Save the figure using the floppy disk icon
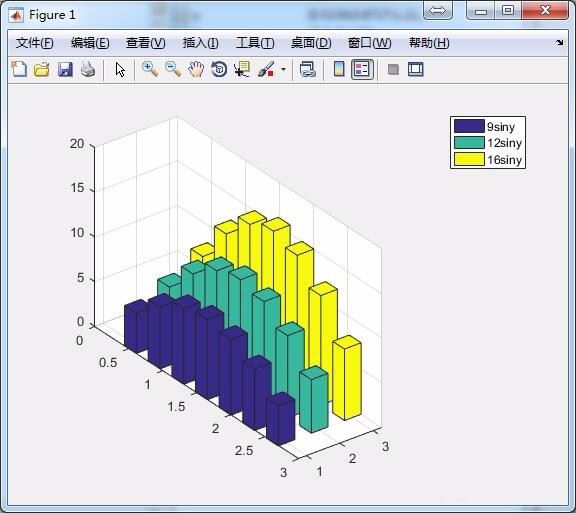 coord(65,69)
